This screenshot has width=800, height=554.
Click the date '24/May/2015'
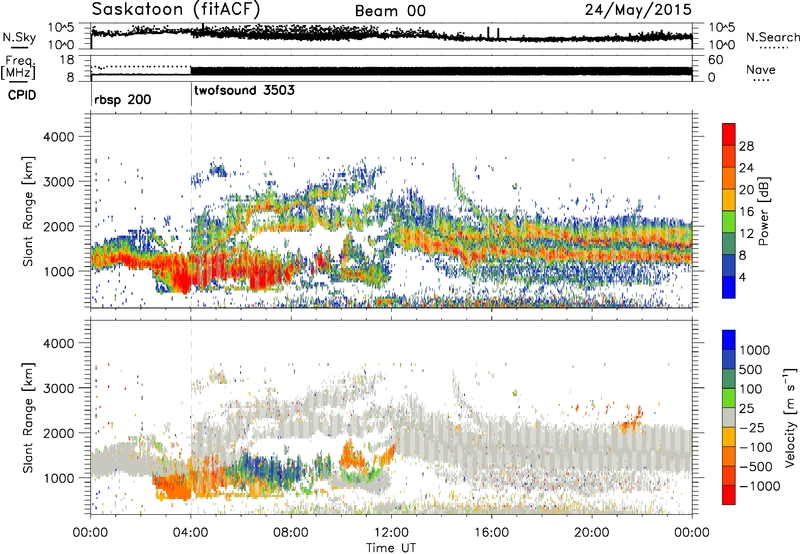click(x=638, y=9)
